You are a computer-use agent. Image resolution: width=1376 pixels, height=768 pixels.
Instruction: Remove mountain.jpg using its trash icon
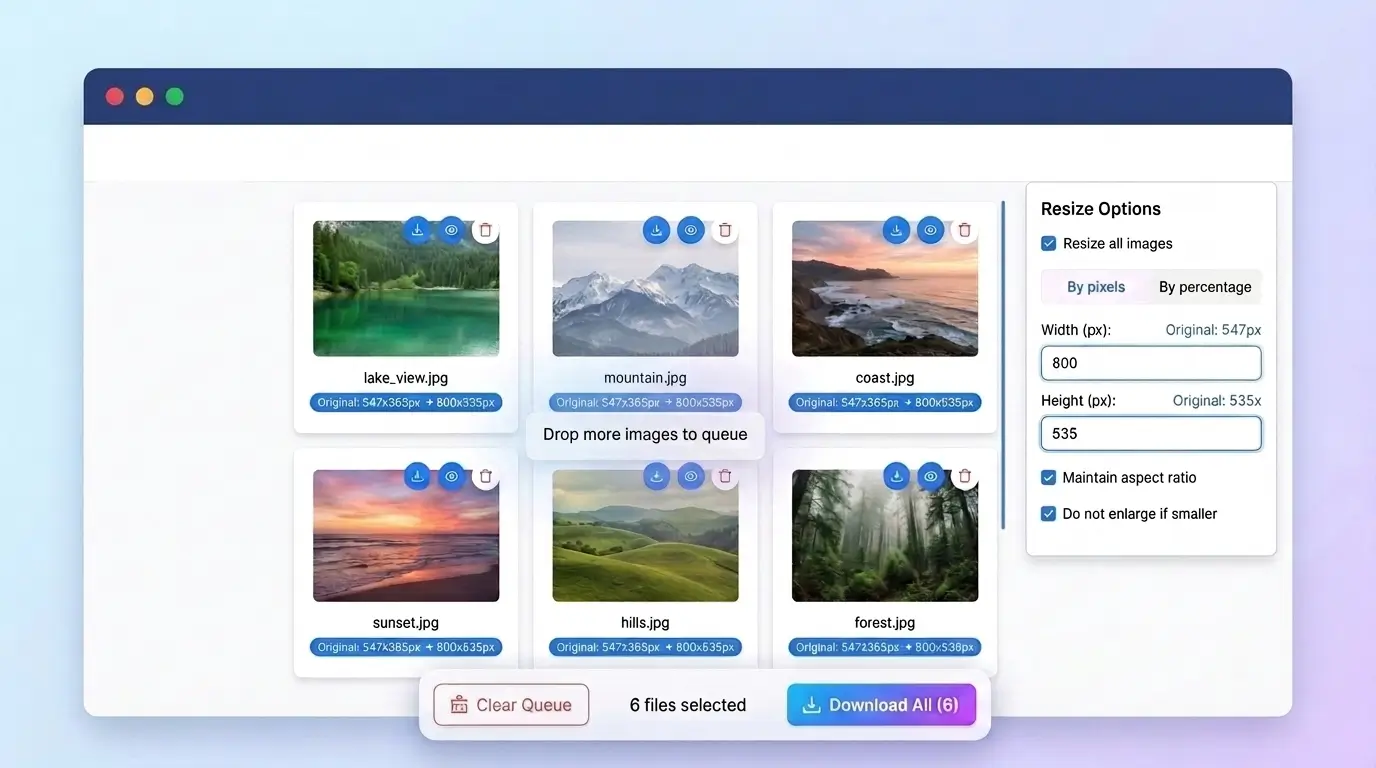click(725, 230)
